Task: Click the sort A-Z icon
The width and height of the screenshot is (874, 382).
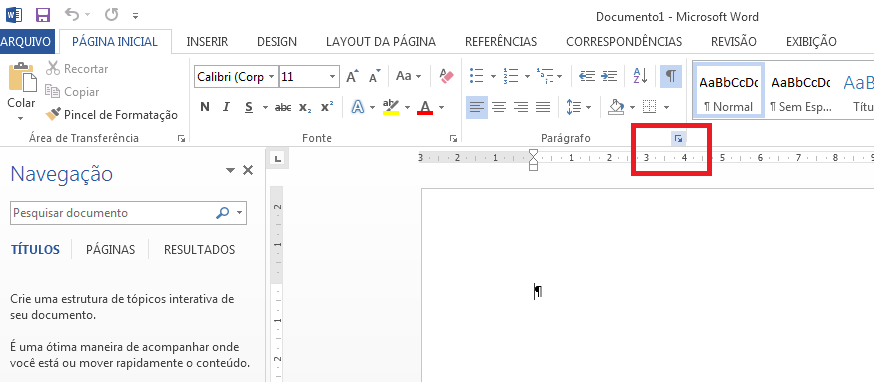Action: point(640,76)
